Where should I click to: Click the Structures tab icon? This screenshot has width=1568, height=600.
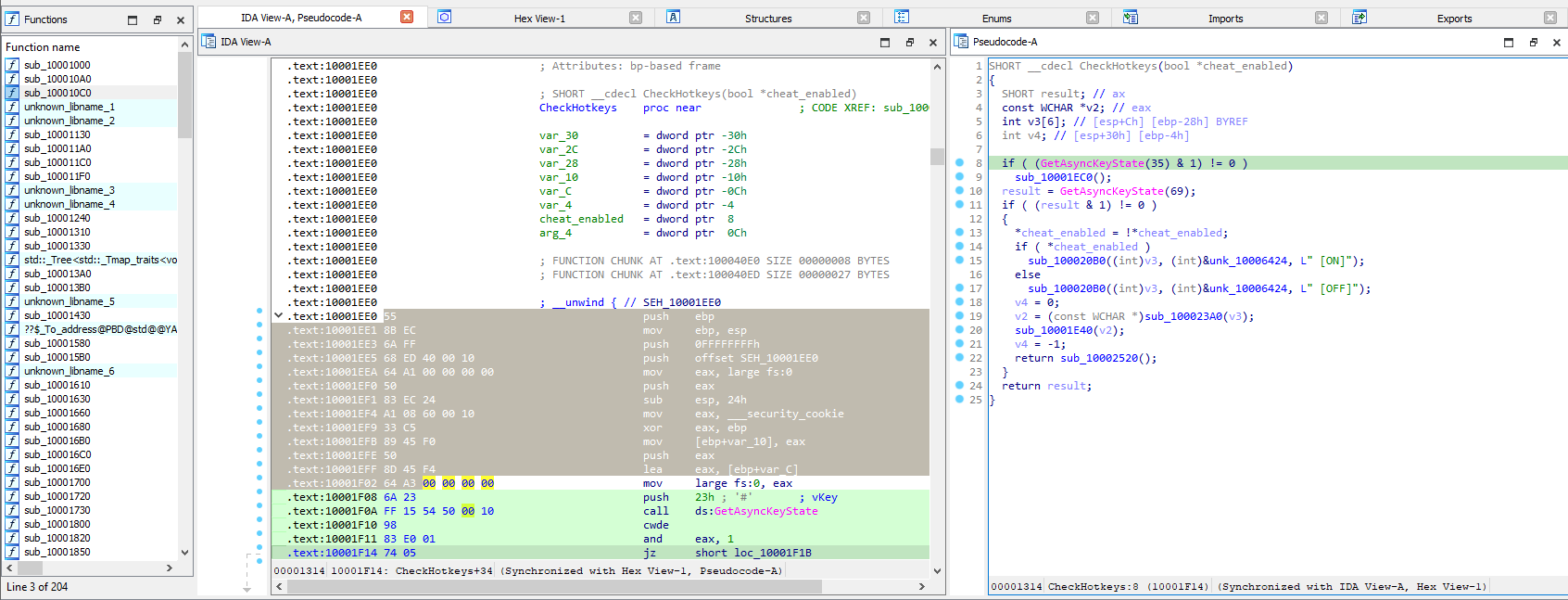click(674, 18)
